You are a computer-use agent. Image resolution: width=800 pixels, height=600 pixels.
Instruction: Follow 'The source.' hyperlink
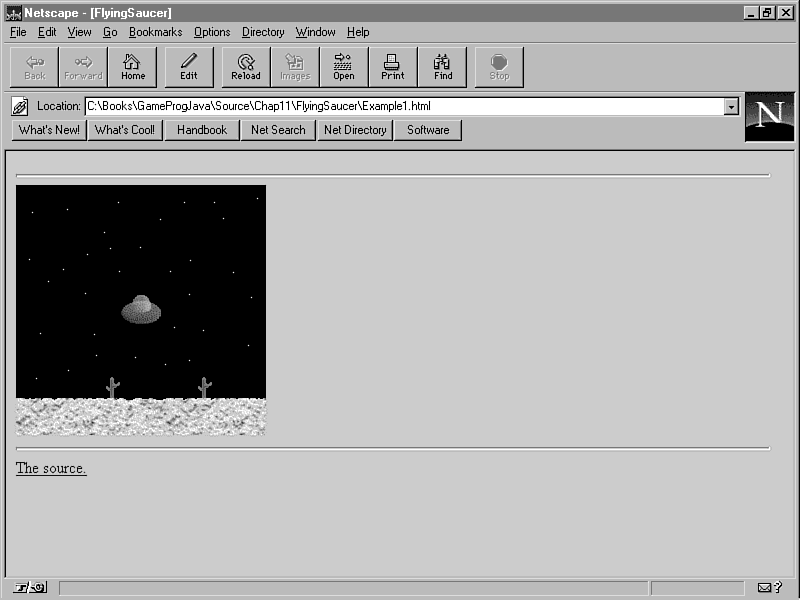tap(51, 468)
